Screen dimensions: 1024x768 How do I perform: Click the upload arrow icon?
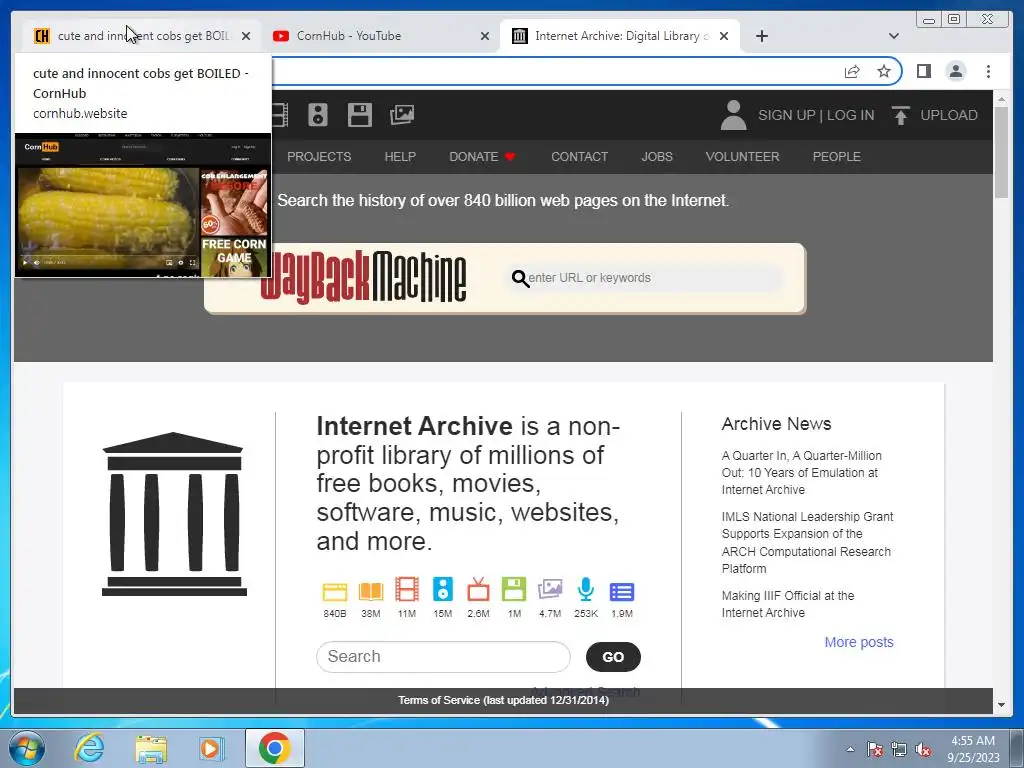[901, 116]
